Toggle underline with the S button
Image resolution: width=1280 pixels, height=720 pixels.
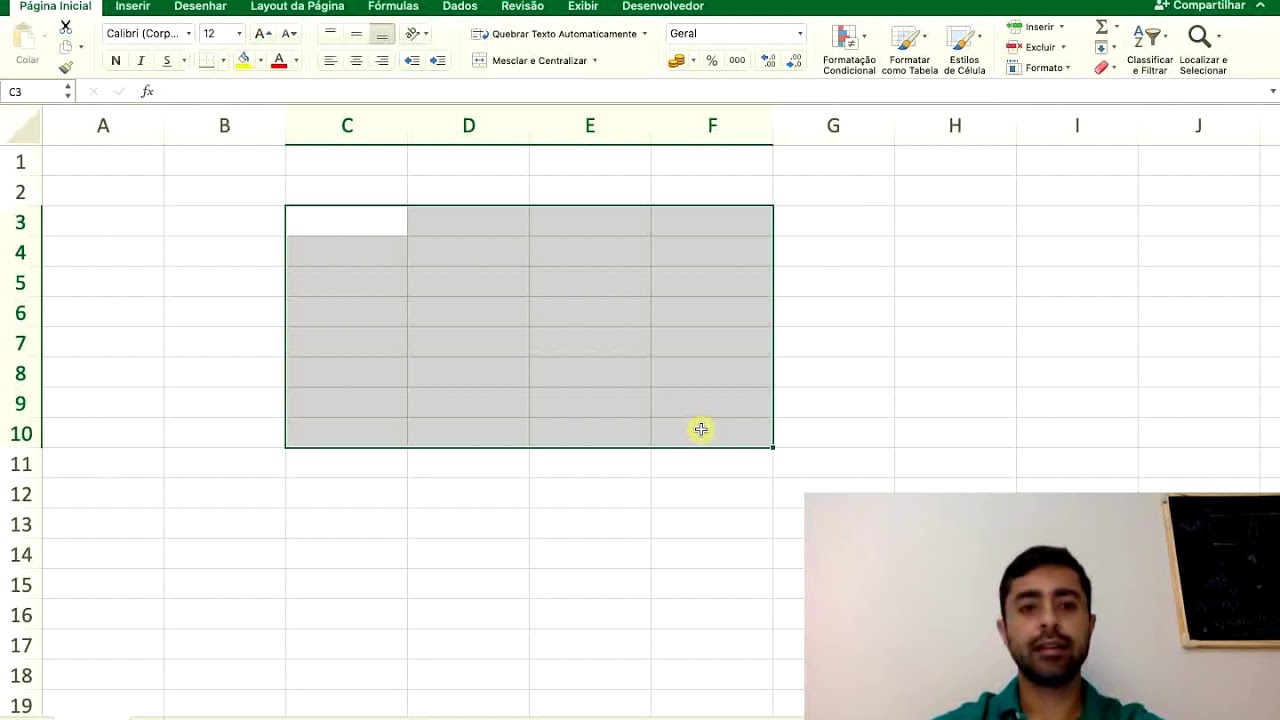(166, 61)
